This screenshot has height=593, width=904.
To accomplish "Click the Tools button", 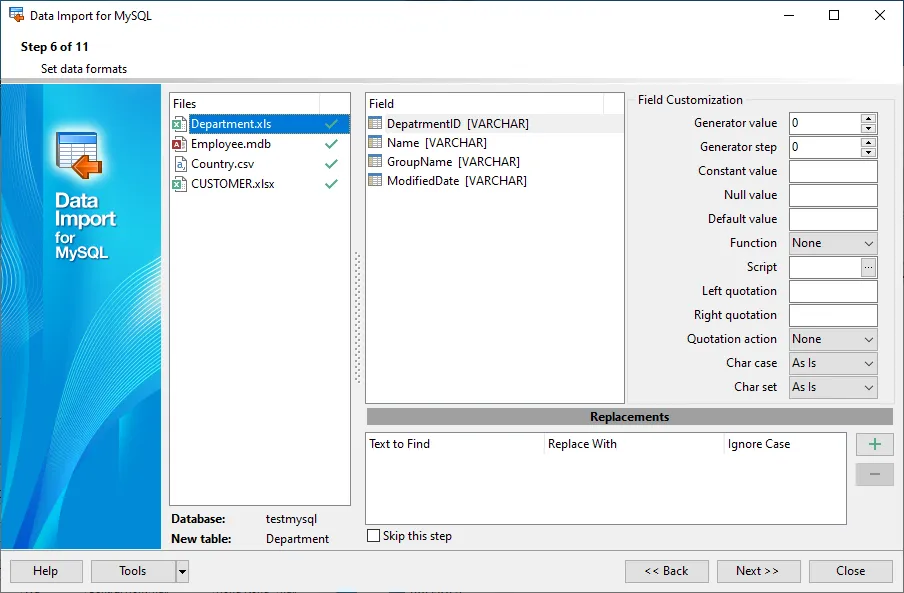I will click(x=133, y=571).
